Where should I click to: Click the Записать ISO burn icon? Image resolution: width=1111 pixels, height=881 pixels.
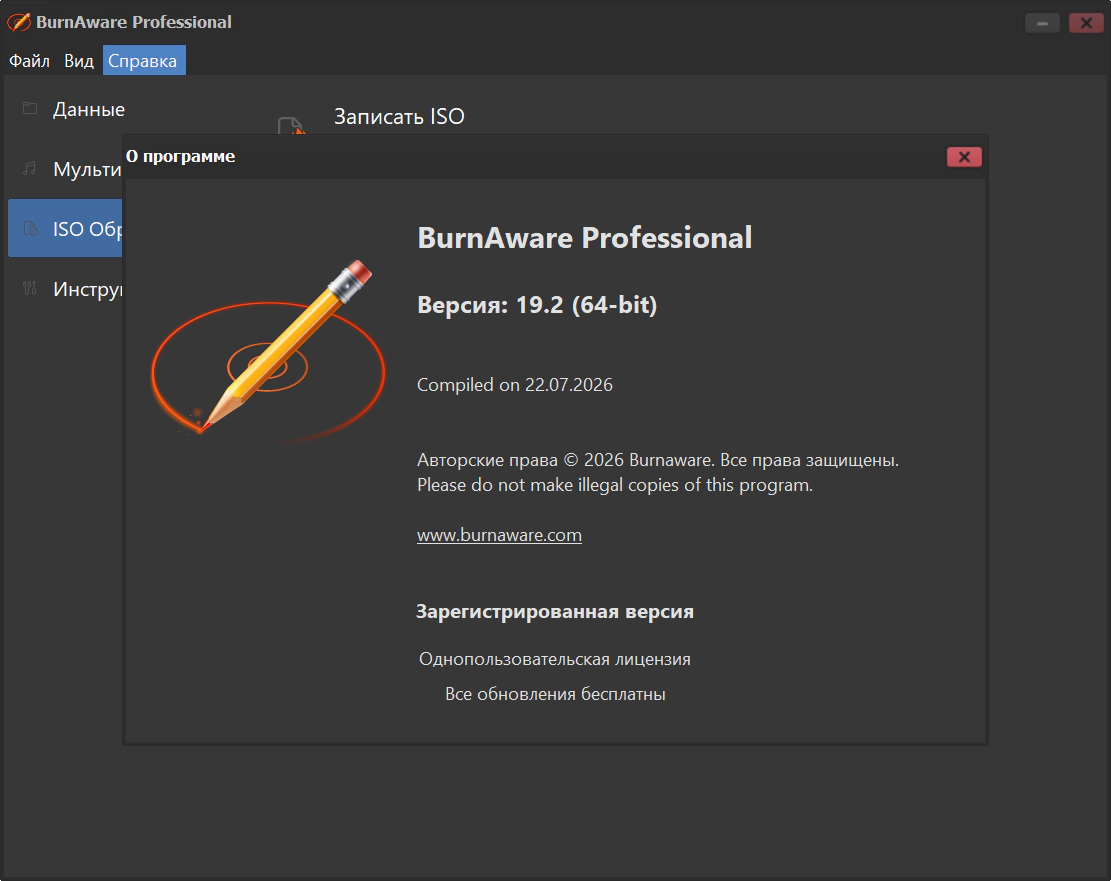pyautogui.click(x=291, y=125)
